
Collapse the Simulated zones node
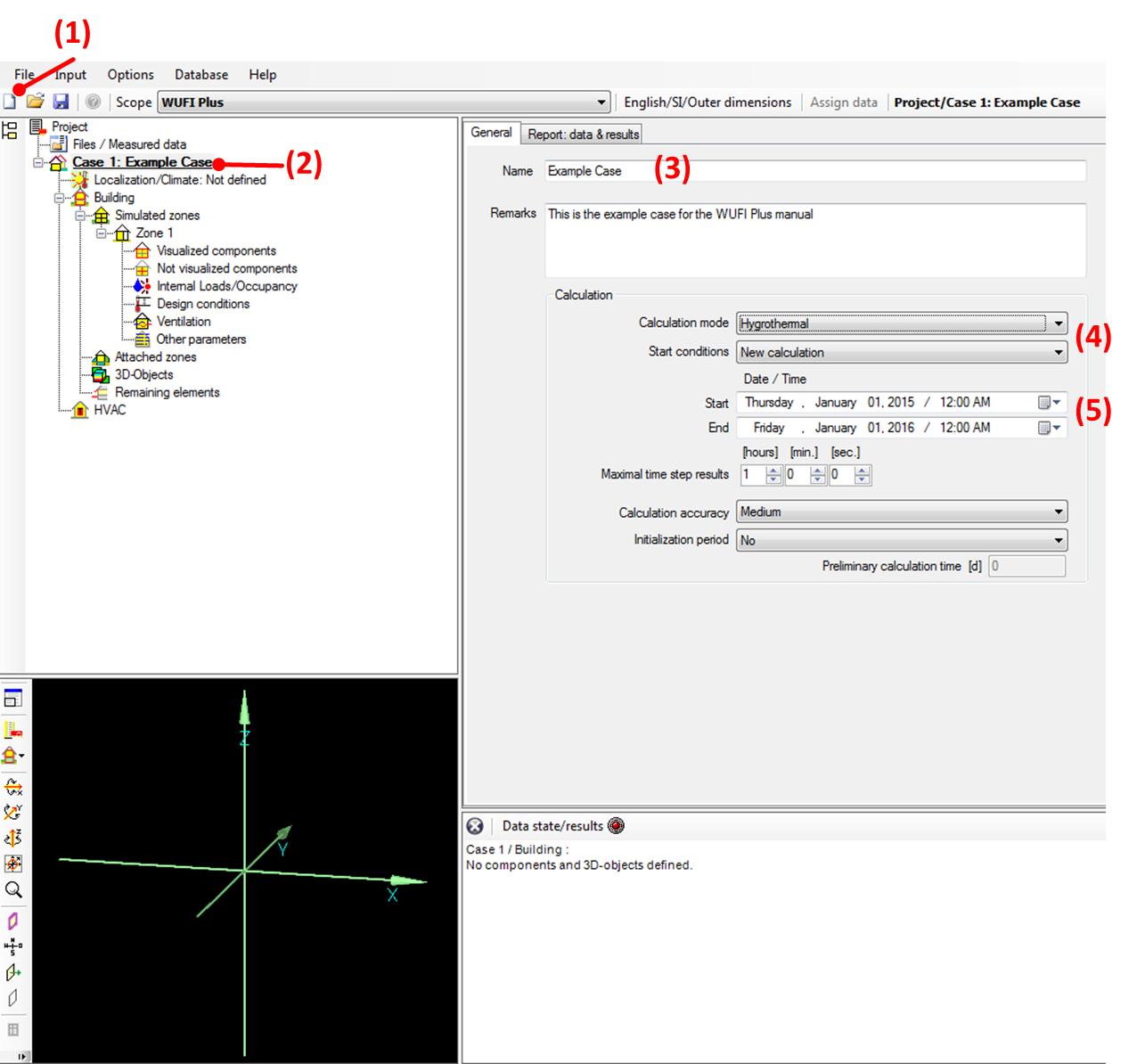pos(80,216)
